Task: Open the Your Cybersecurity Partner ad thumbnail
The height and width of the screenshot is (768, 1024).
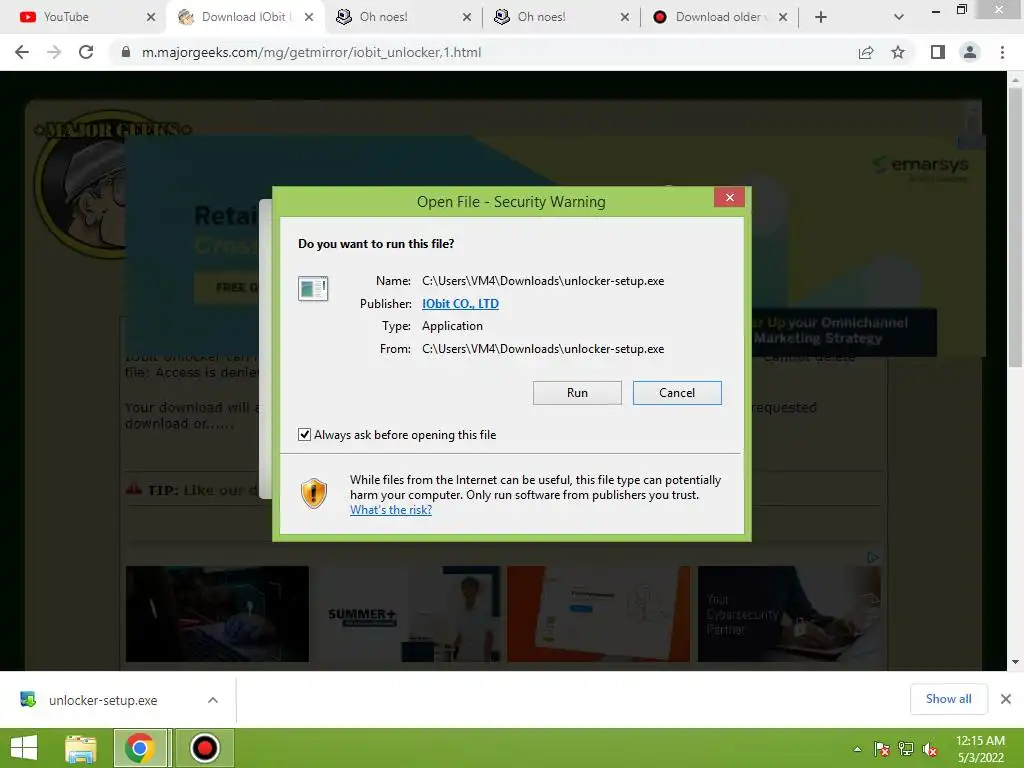Action: tap(789, 614)
